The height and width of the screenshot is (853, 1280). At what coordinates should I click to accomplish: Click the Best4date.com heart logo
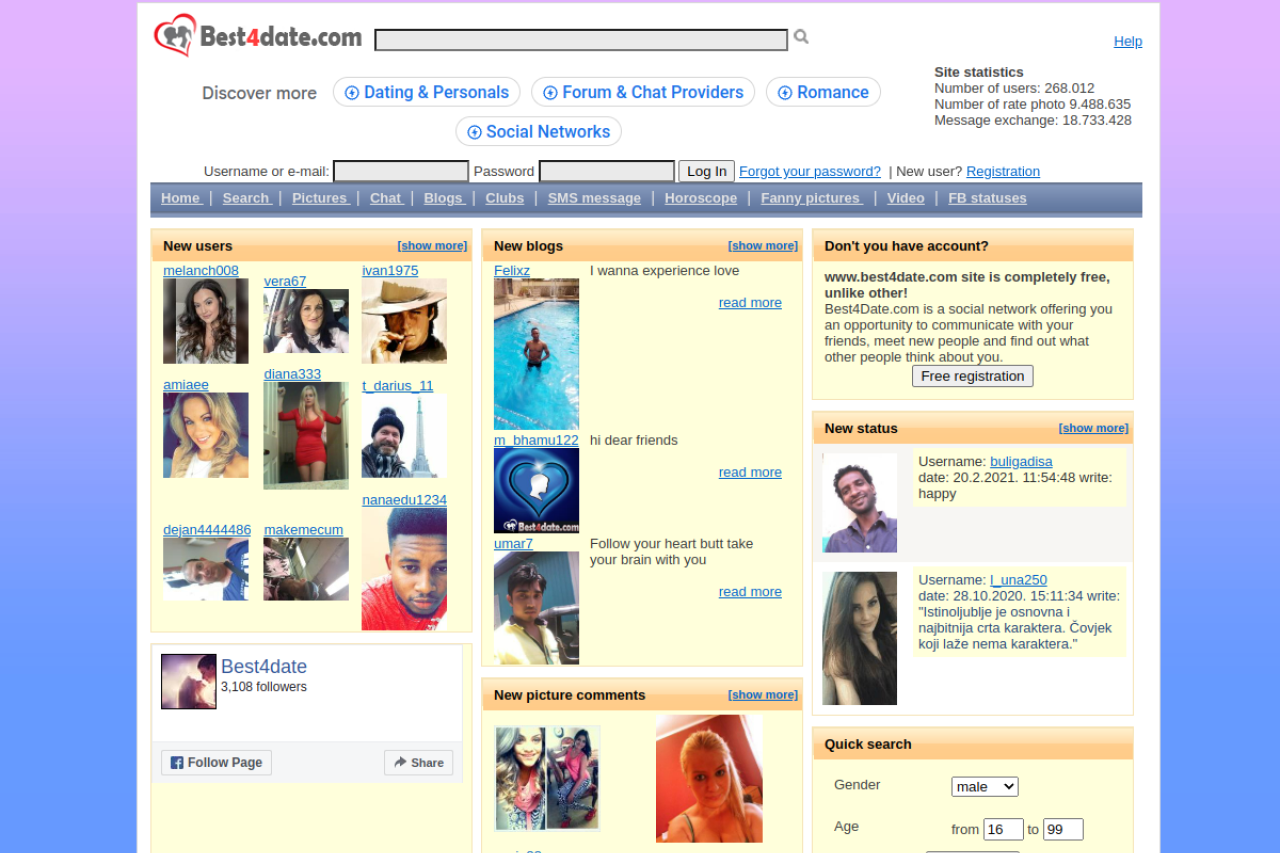coord(258,36)
